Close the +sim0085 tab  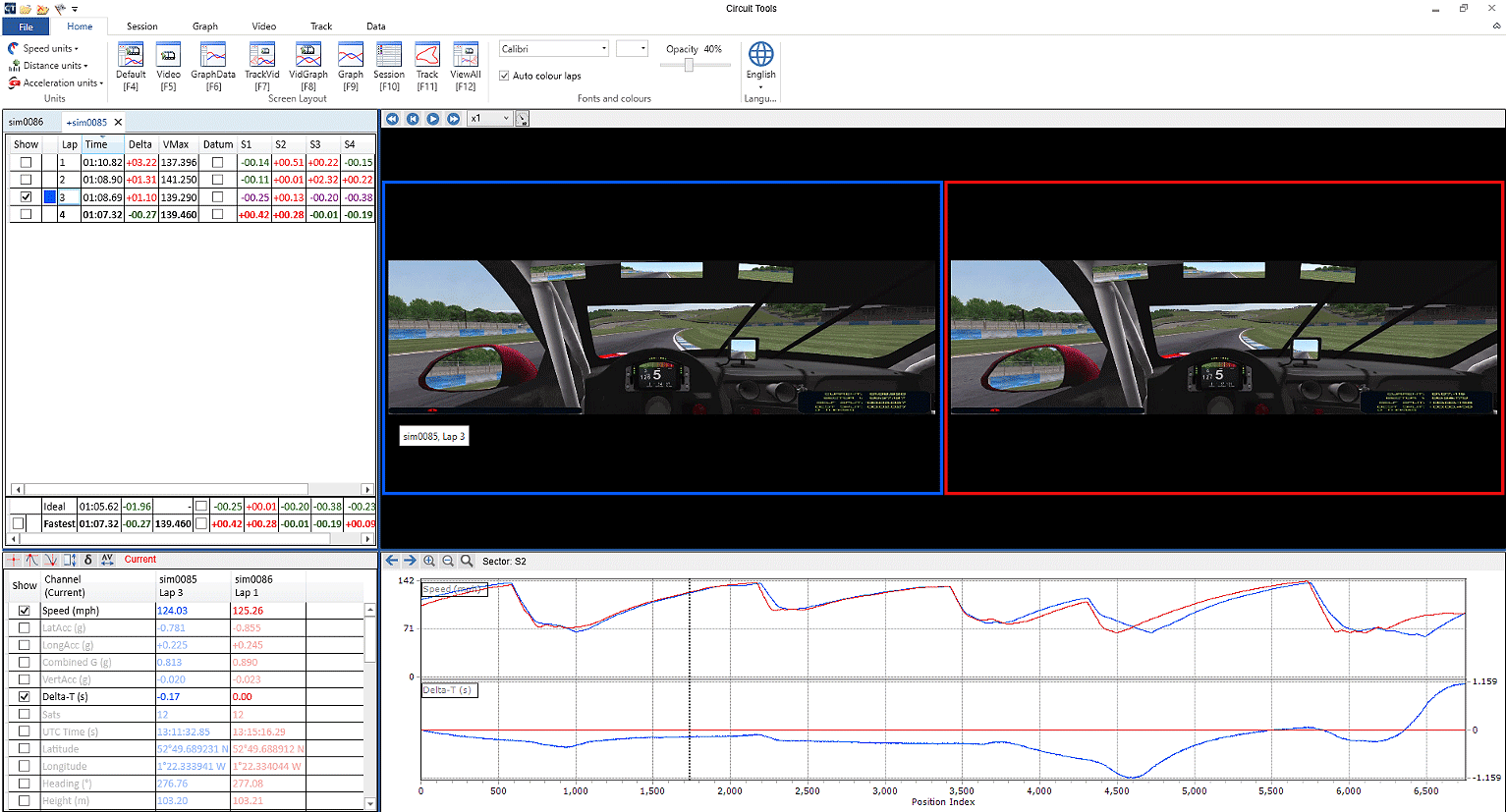coord(118,123)
